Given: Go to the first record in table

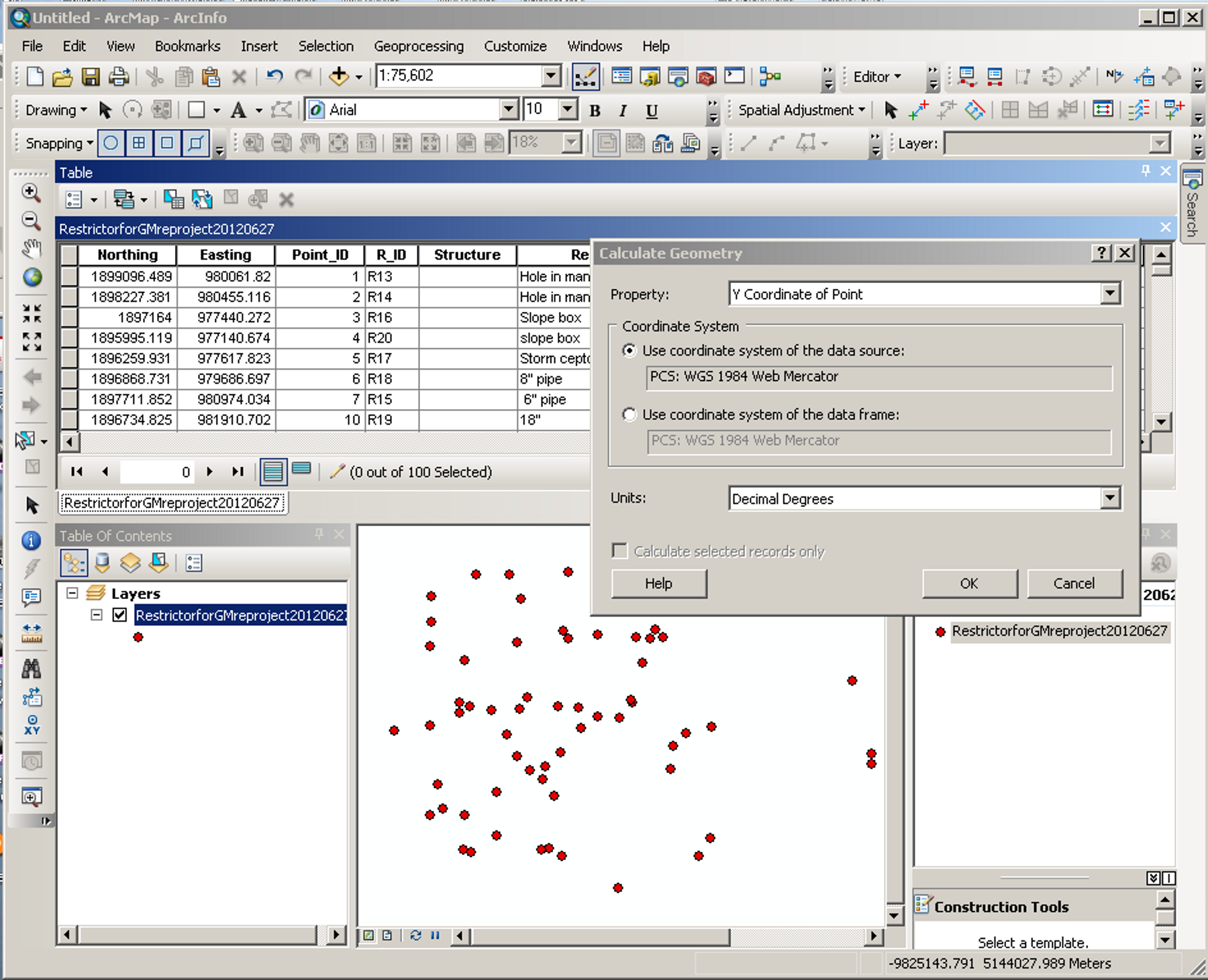Looking at the screenshot, I should 77,472.
